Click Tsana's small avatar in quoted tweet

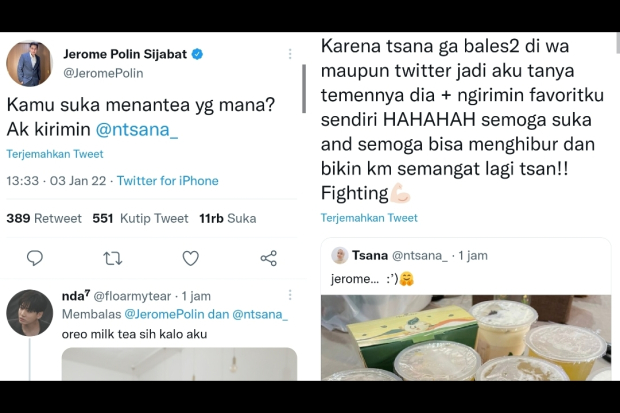pos(339,256)
